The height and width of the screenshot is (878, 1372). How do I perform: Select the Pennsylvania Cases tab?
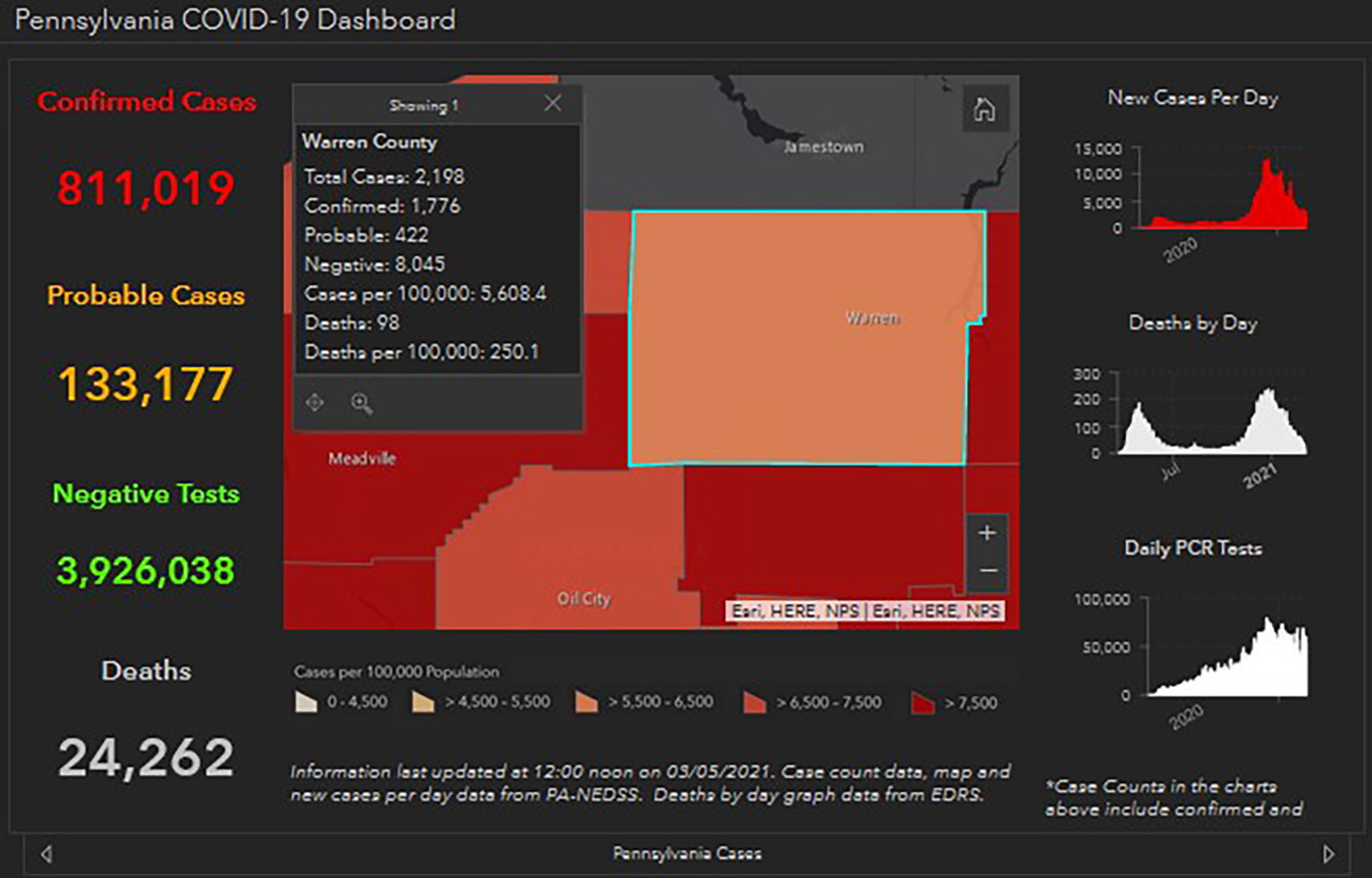pyautogui.click(x=687, y=853)
